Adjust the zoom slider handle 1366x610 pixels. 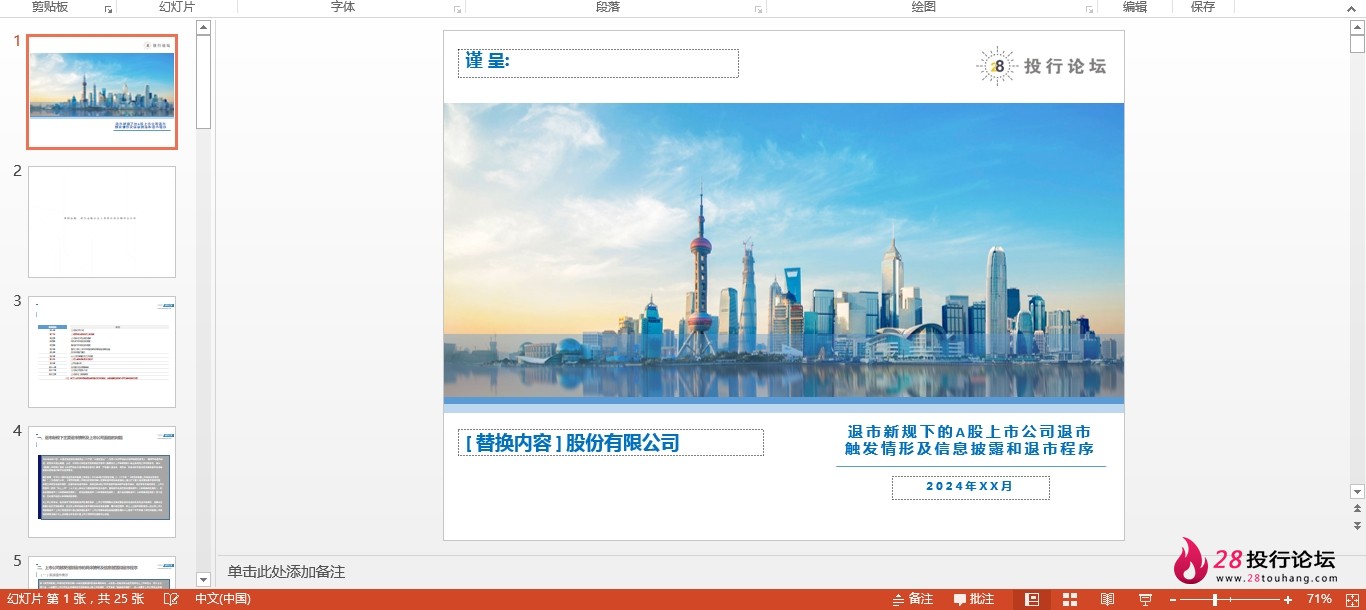pyautogui.click(x=1215, y=599)
